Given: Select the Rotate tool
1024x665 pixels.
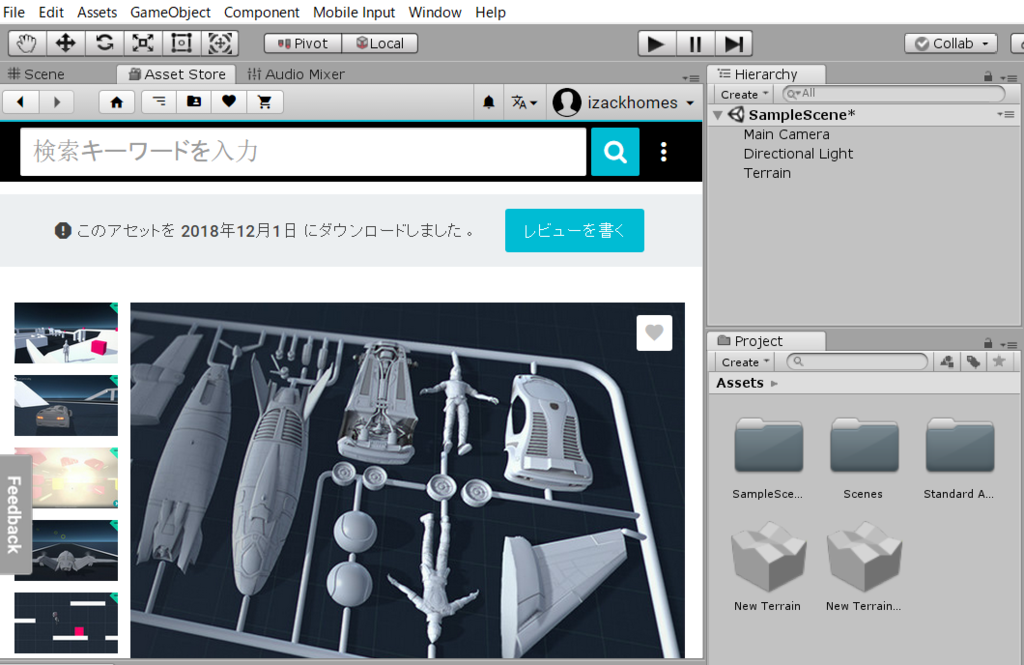Looking at the screenshot, I should pos(104,44).
